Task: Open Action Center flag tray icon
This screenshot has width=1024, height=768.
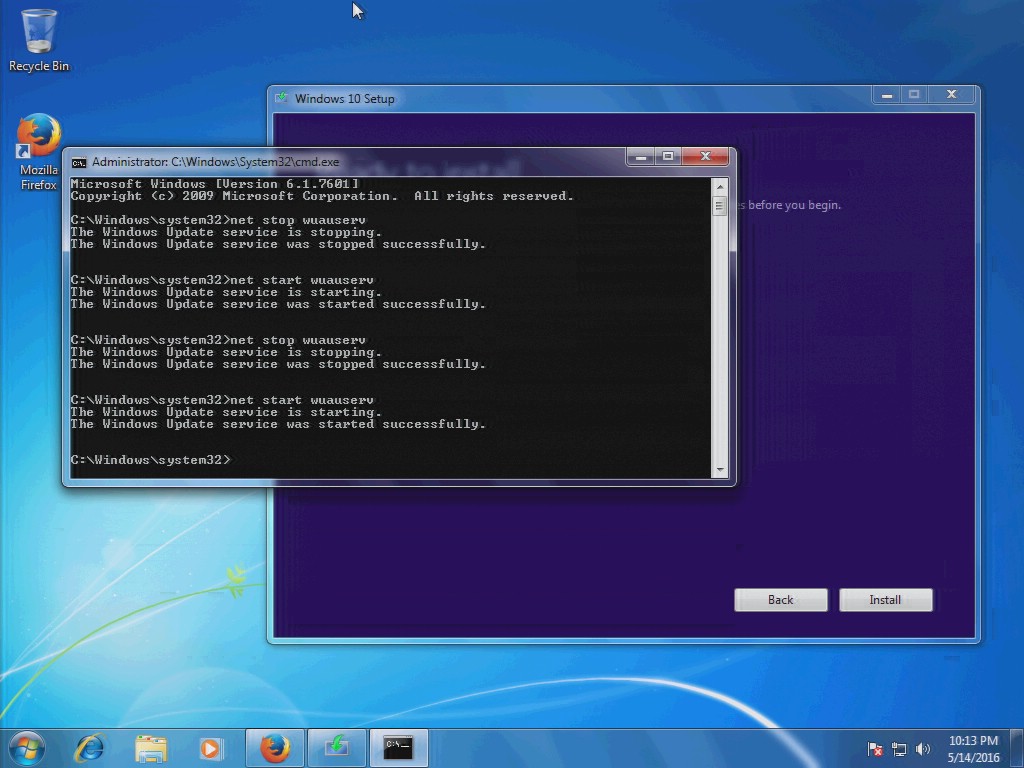Action: point(875,749)
